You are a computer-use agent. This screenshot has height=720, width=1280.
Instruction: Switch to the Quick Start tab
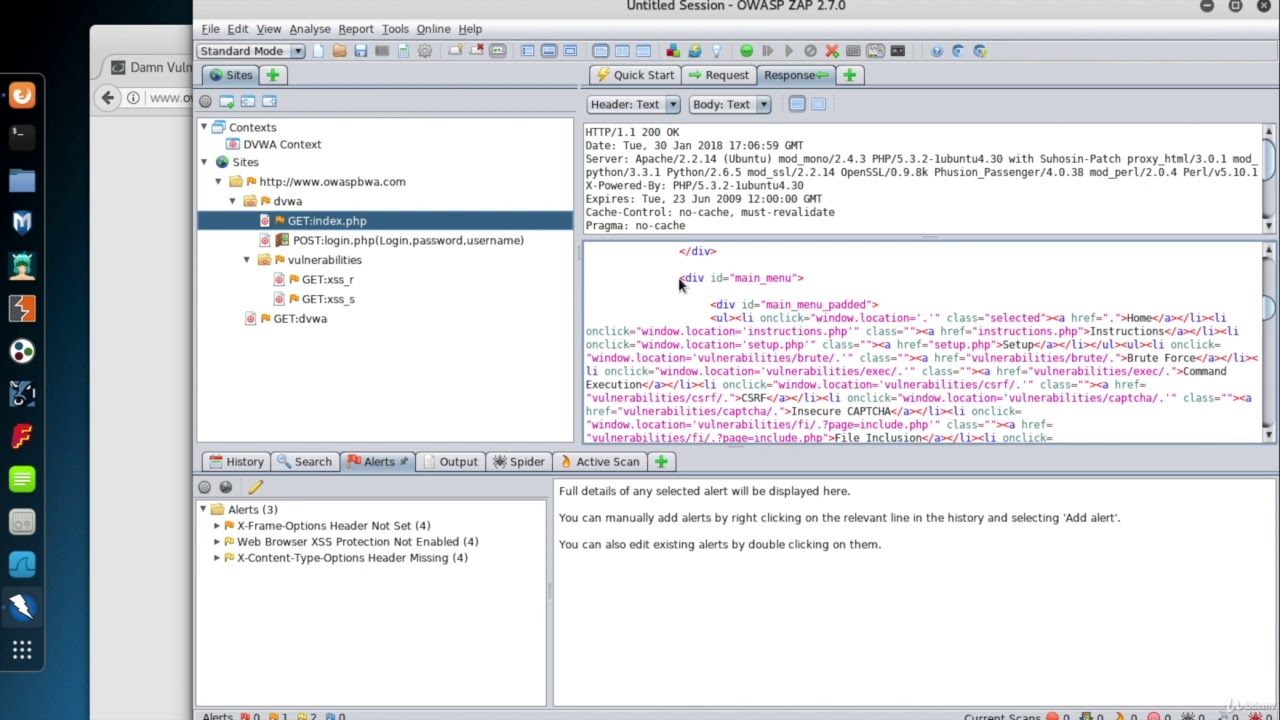(x=635, y=75)
